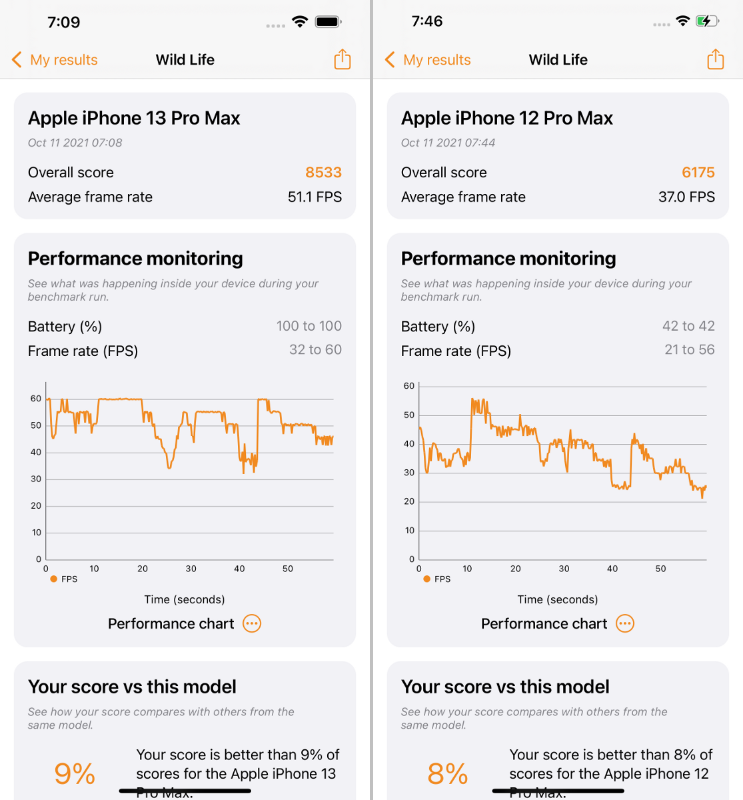
Task: Tap the share icon on iPhone 12 screen
Action: [x=715, y=60]
